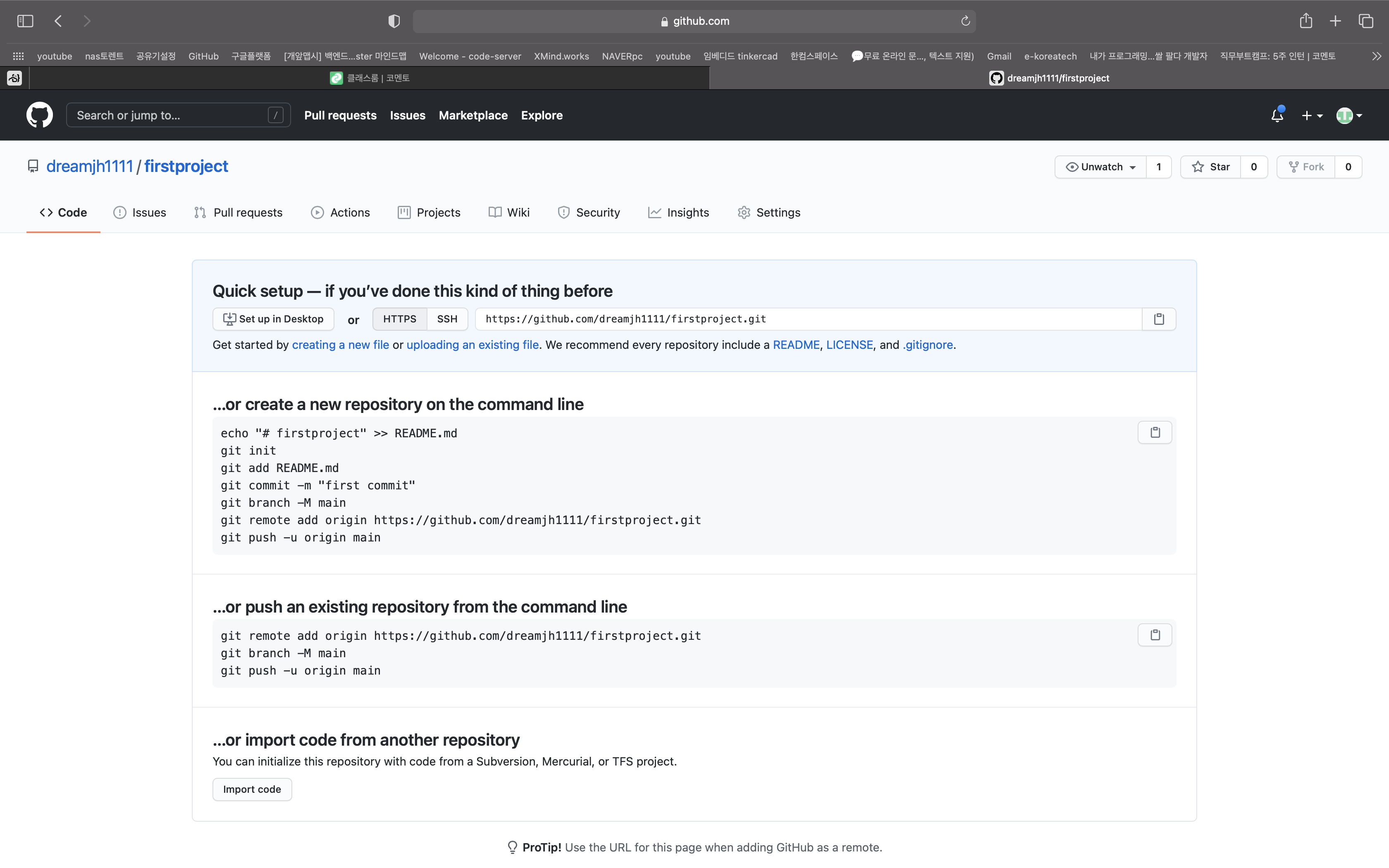Image resolution: width=1389 pixels, height=868 pixels.
Task: Open the plus create-new dropdown
Action: pyautogui.click(x=1312, y=115)
